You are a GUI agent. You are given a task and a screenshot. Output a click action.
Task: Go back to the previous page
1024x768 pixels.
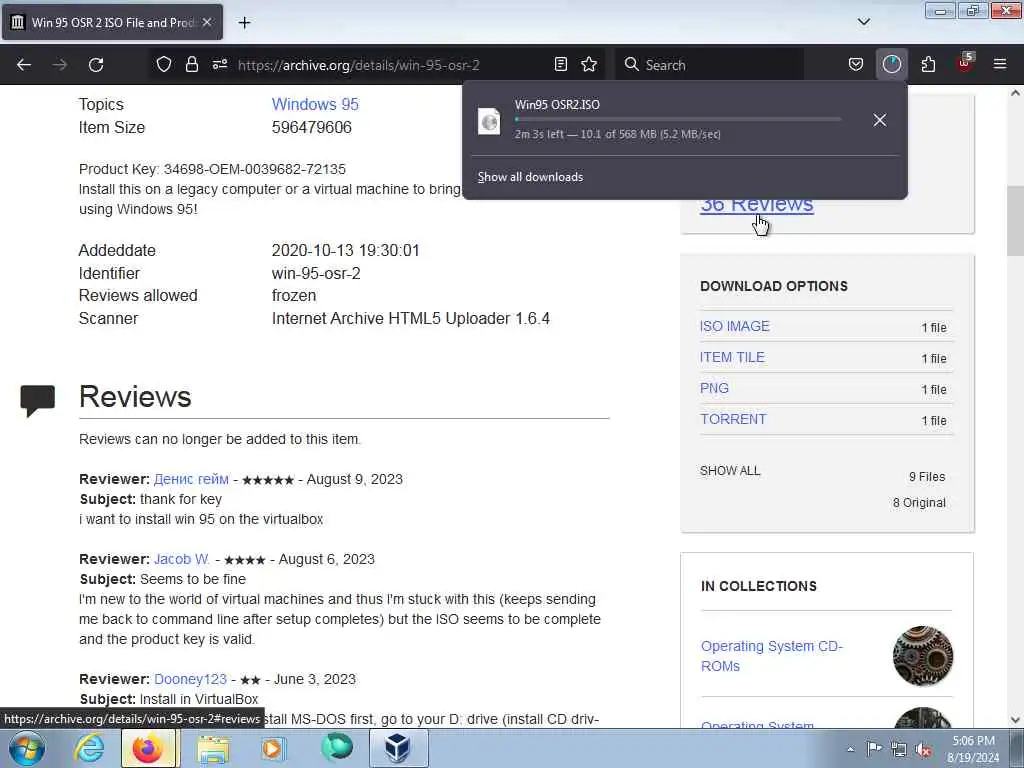tap(24, 65)
